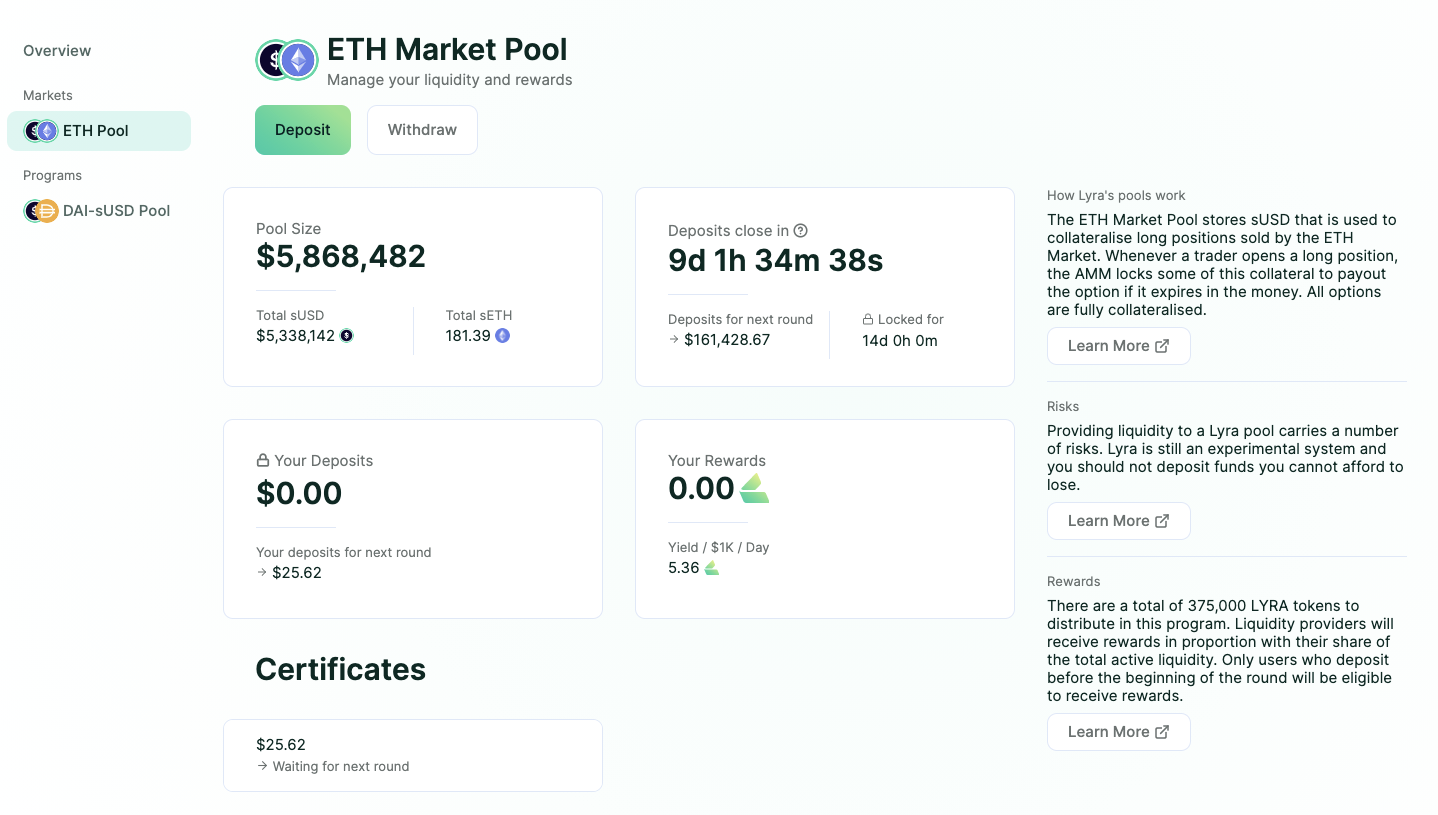Click Learn More under Rewards
This screenshot has width=1438, height=815.
pyautogui.click(x=1119, y=732)
